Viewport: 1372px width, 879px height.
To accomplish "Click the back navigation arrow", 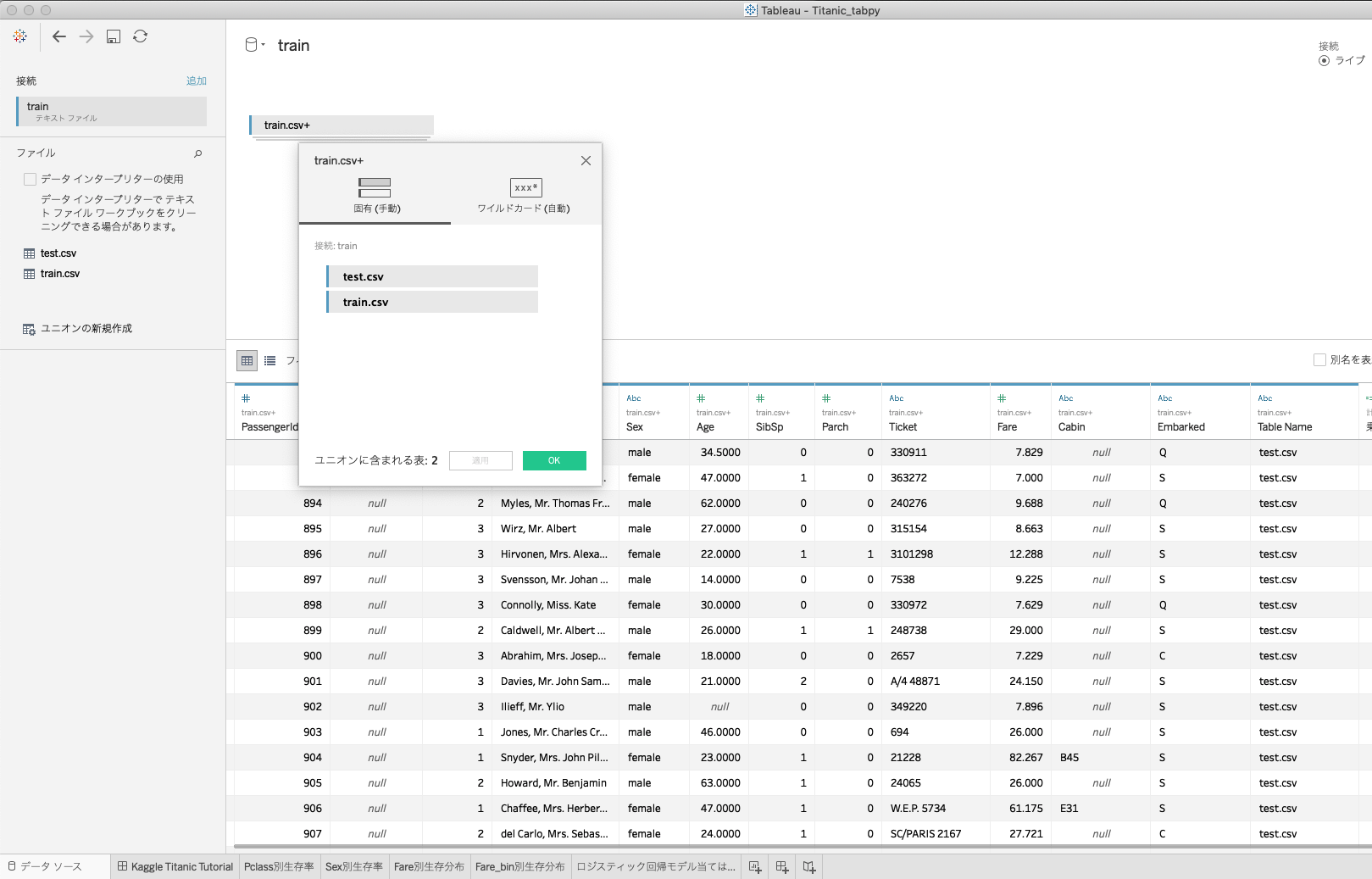I will point(58,36).
